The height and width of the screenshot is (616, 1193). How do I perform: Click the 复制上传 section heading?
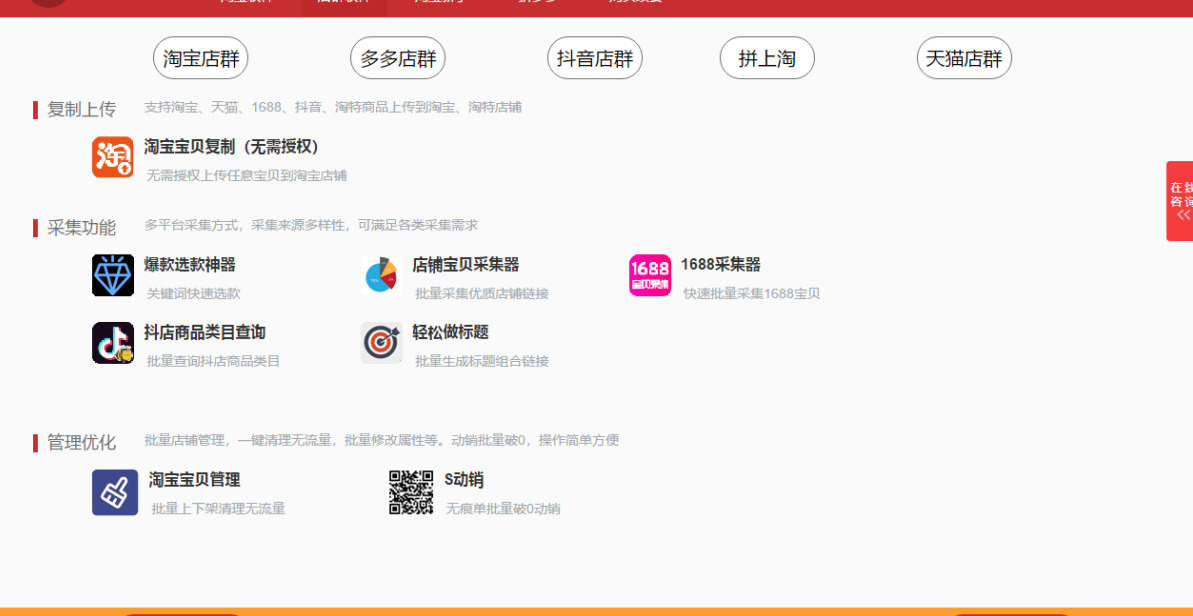[x=81, y=110]
